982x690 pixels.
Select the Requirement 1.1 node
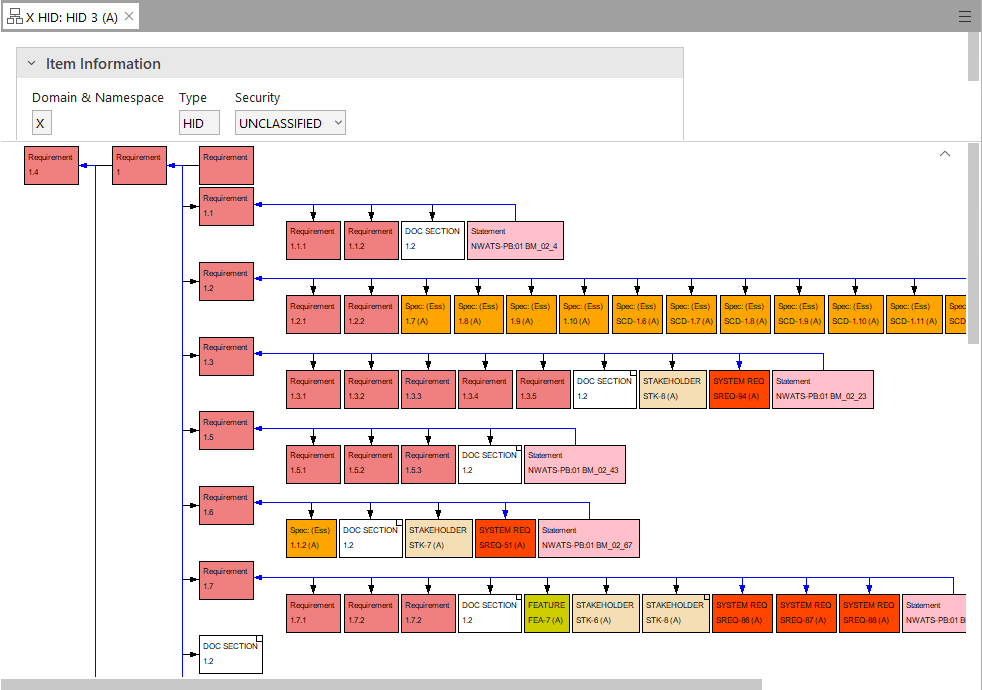[x=226, y=206]
